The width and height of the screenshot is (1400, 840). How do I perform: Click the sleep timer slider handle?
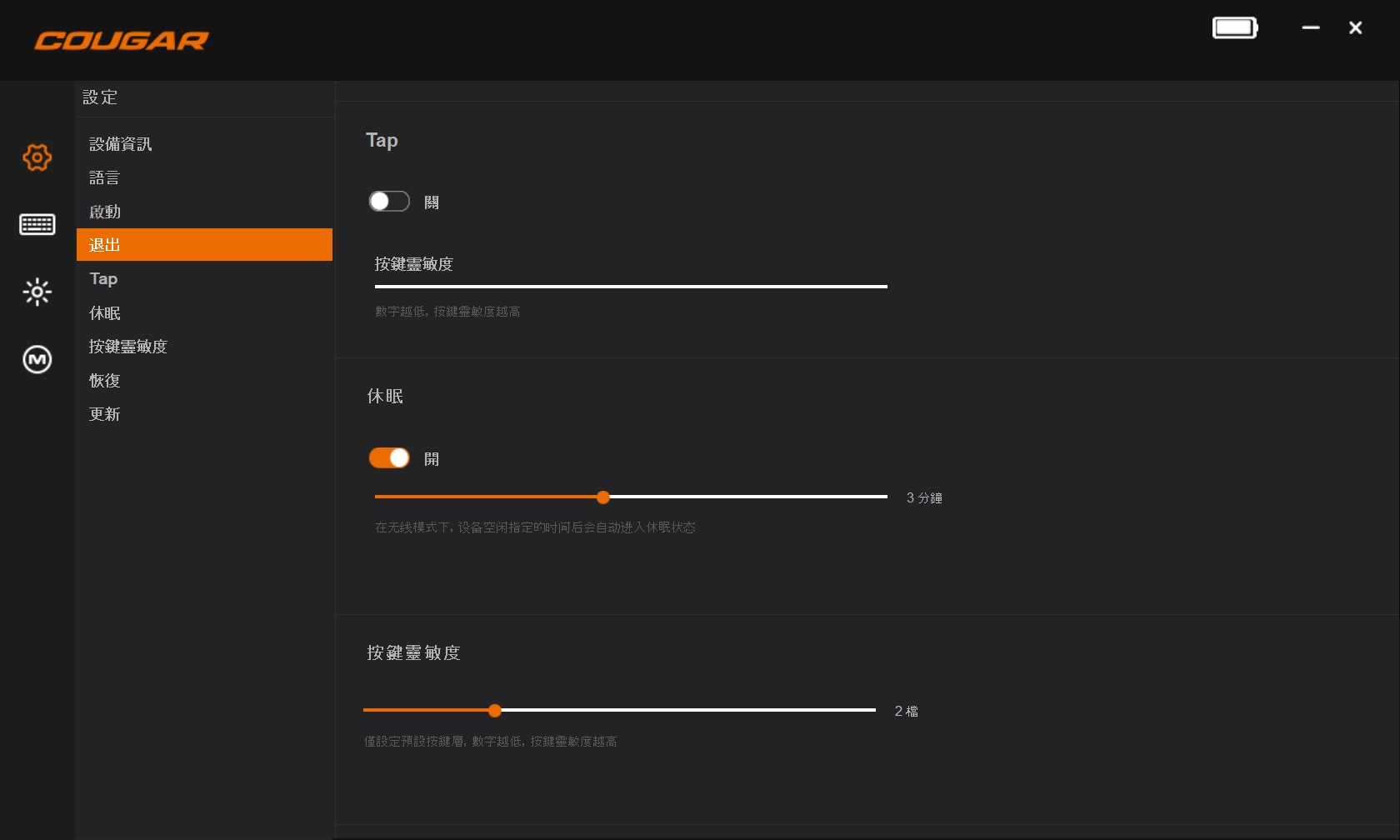[x=603, y=497]
